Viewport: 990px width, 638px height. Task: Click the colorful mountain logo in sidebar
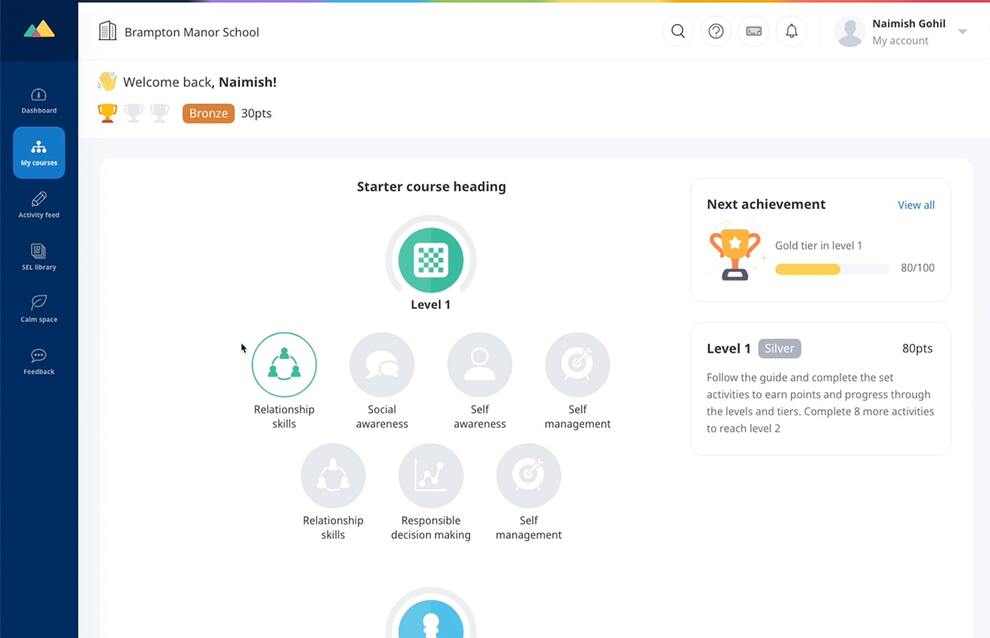tap(39, 29)
